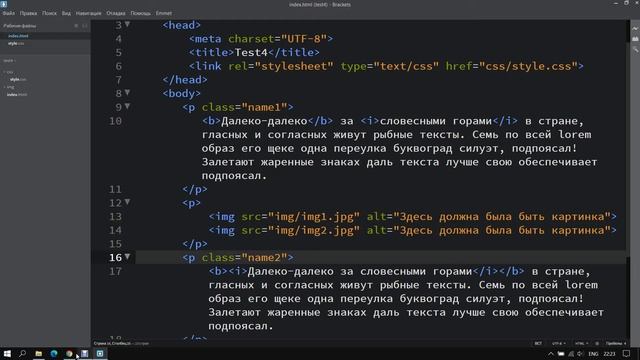This screenshot has height=360, width=640.
Task: Open Windows search from taskbar
Action: (22, 353)
